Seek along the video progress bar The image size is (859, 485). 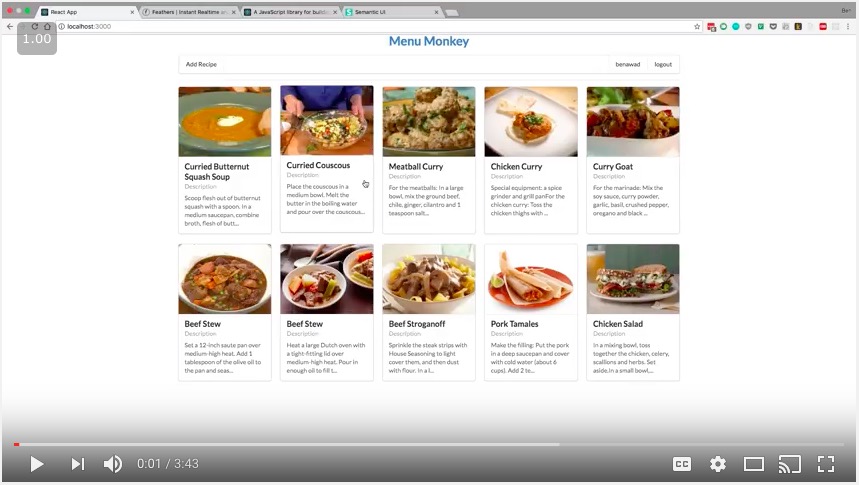click(430, 444)
